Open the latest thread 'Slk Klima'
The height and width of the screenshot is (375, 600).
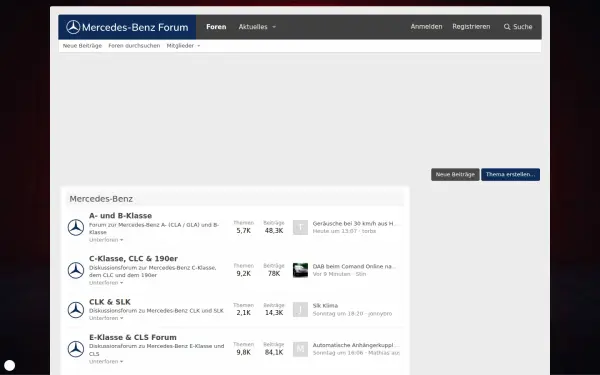pyautogui.click(x=325, y=306)
